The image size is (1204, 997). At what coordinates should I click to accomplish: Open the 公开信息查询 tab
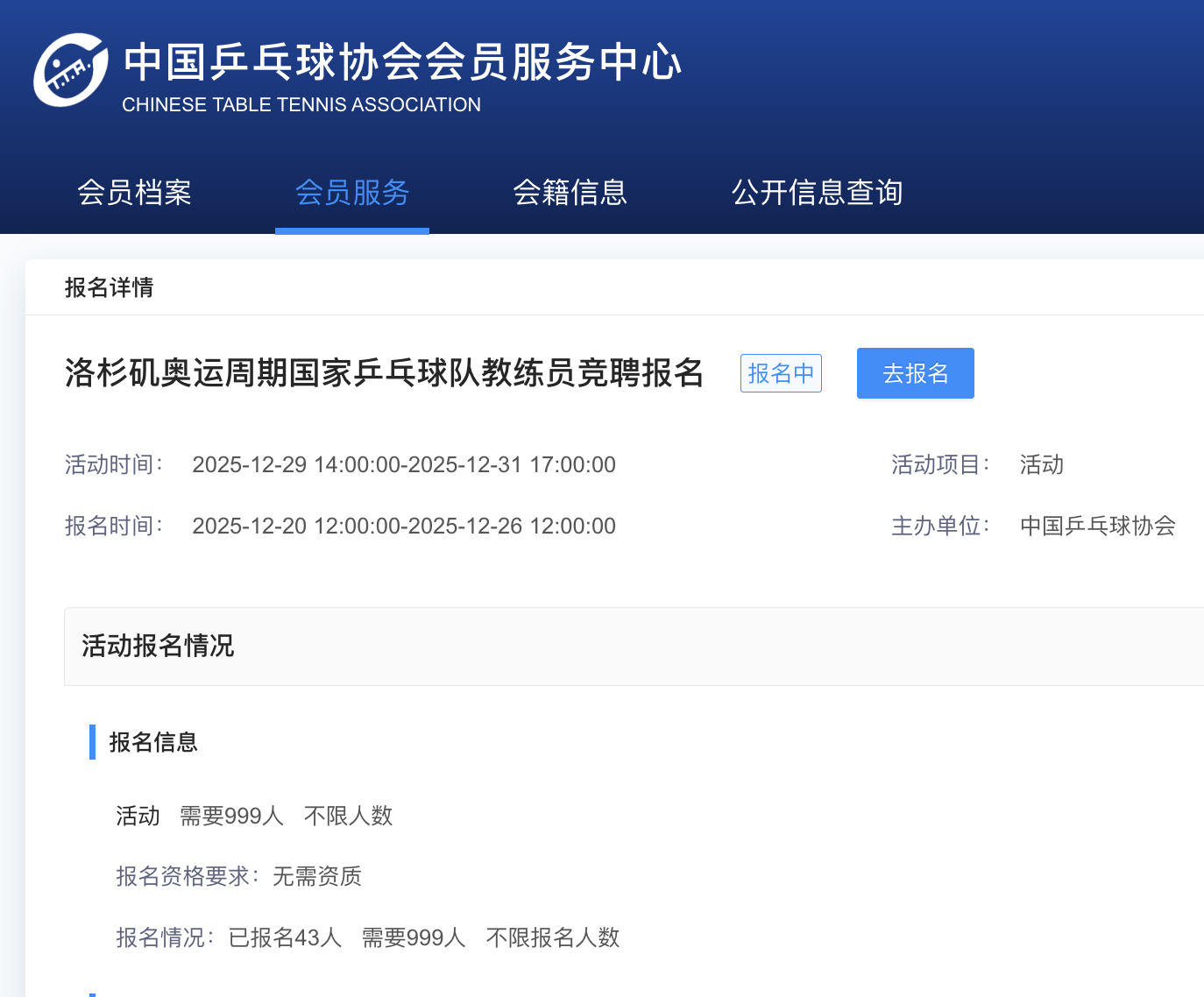817,193
